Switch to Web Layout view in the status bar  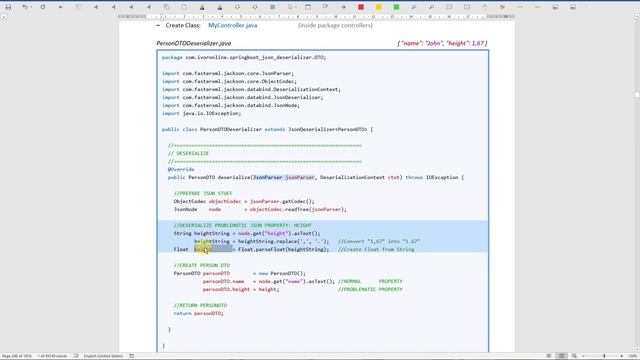click(x=574, y=356)
